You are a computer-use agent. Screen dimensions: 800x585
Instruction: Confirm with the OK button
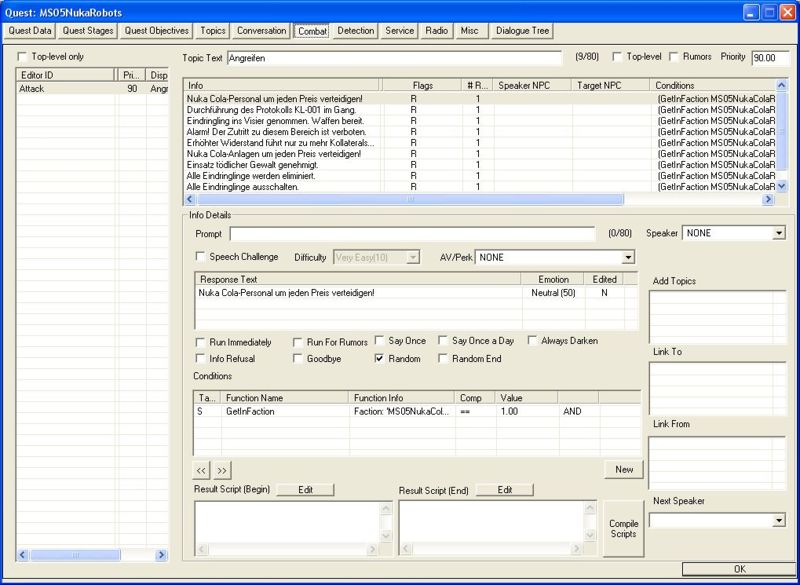pyautogui.click(x=739, y=569)
